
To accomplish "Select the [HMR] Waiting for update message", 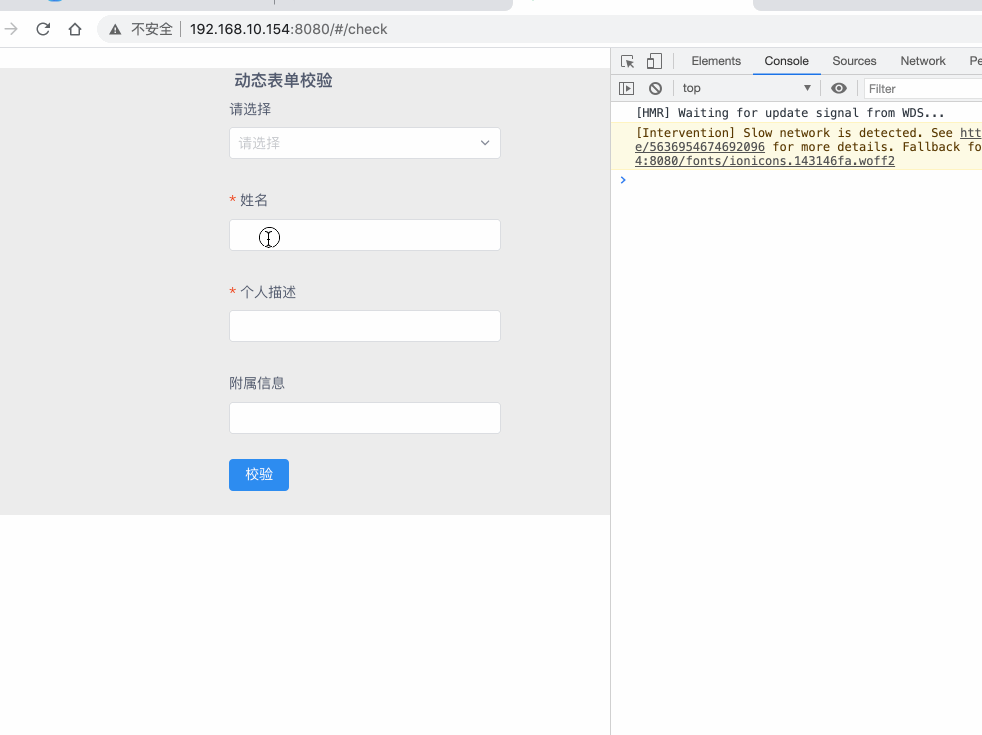I will pyautogui.click(x=790, y=113).
